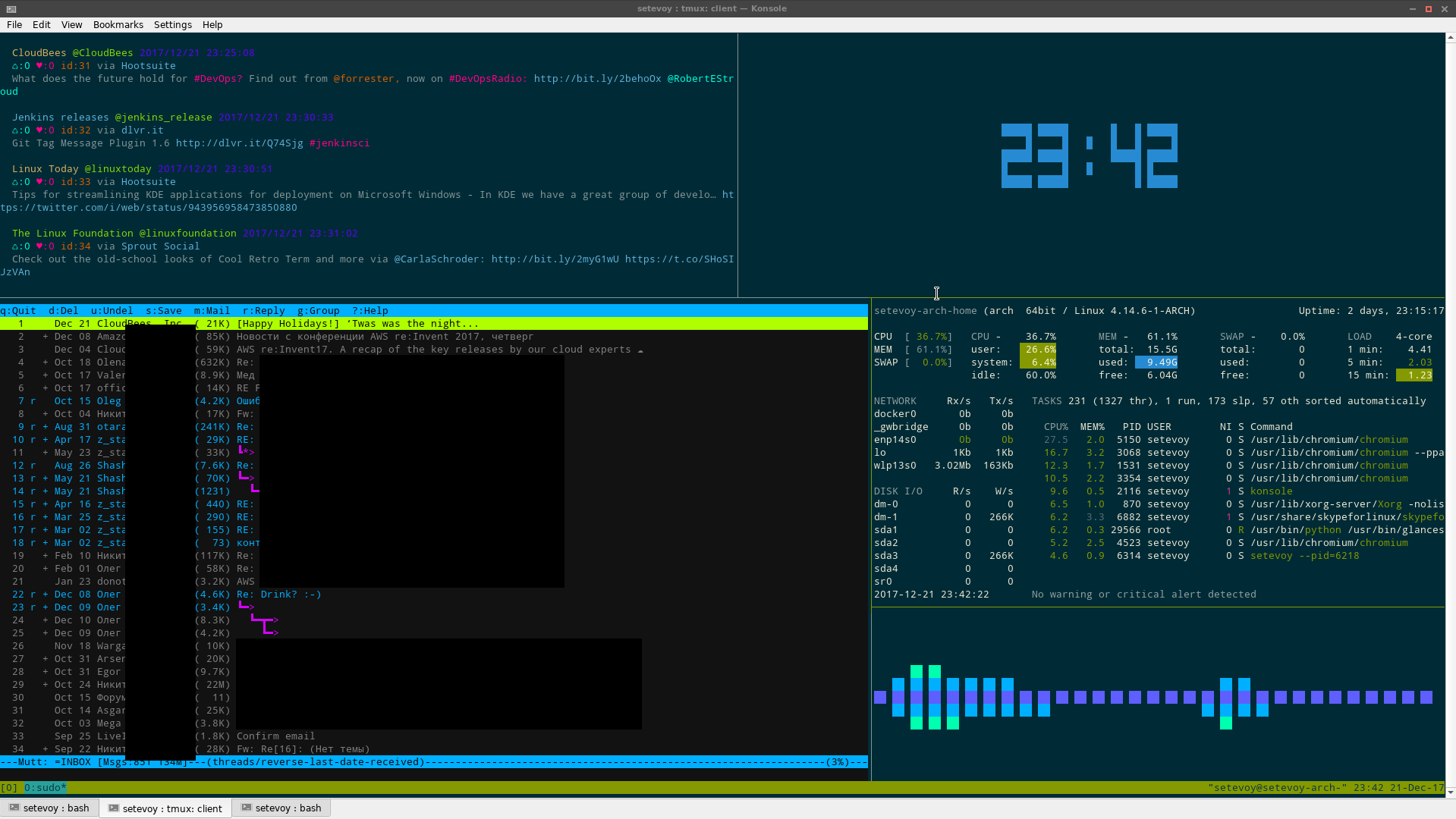Select the 'setevoy : tmux: client' tab
The image size is (1456, 819).
coord(165,808)
